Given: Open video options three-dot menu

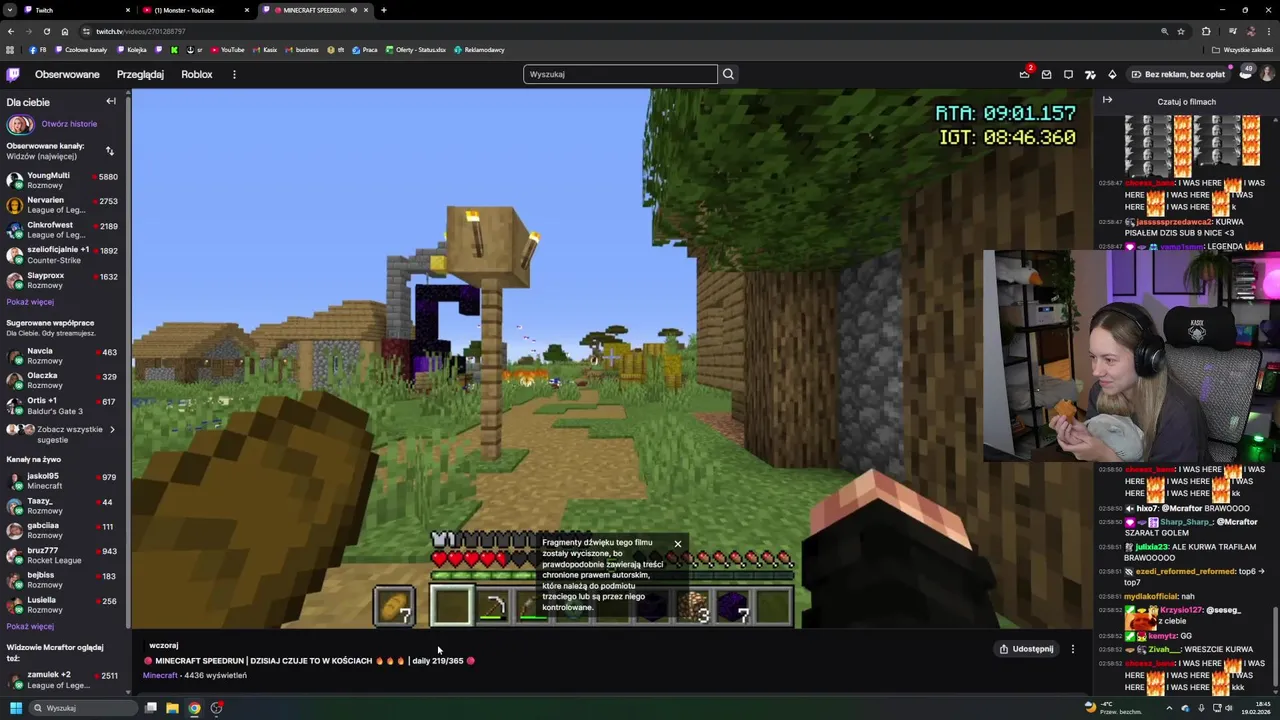Looking at the screenshot, I should (x=1073, y=649).
